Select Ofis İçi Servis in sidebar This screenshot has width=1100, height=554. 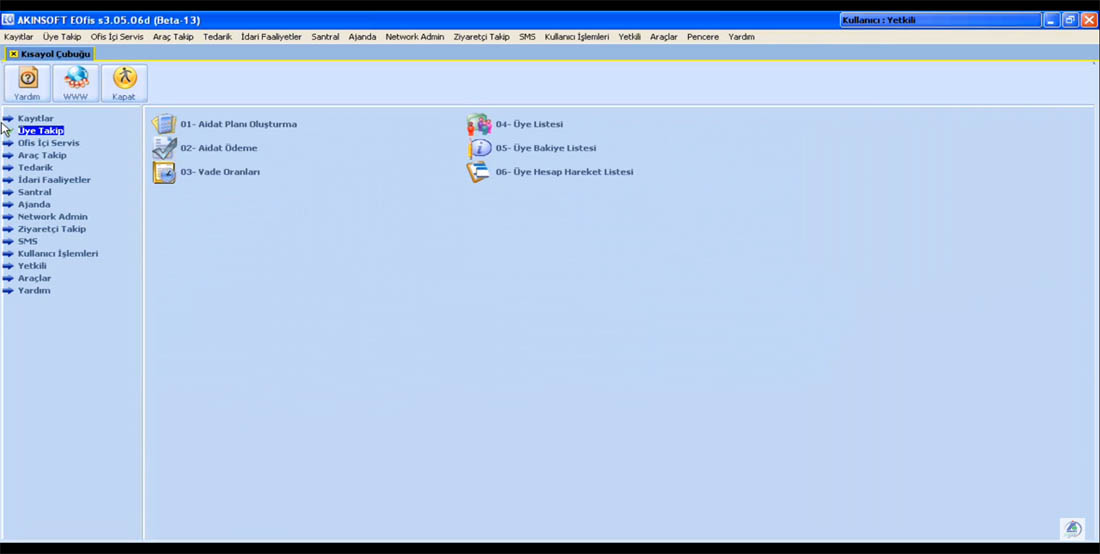point(48,143)
